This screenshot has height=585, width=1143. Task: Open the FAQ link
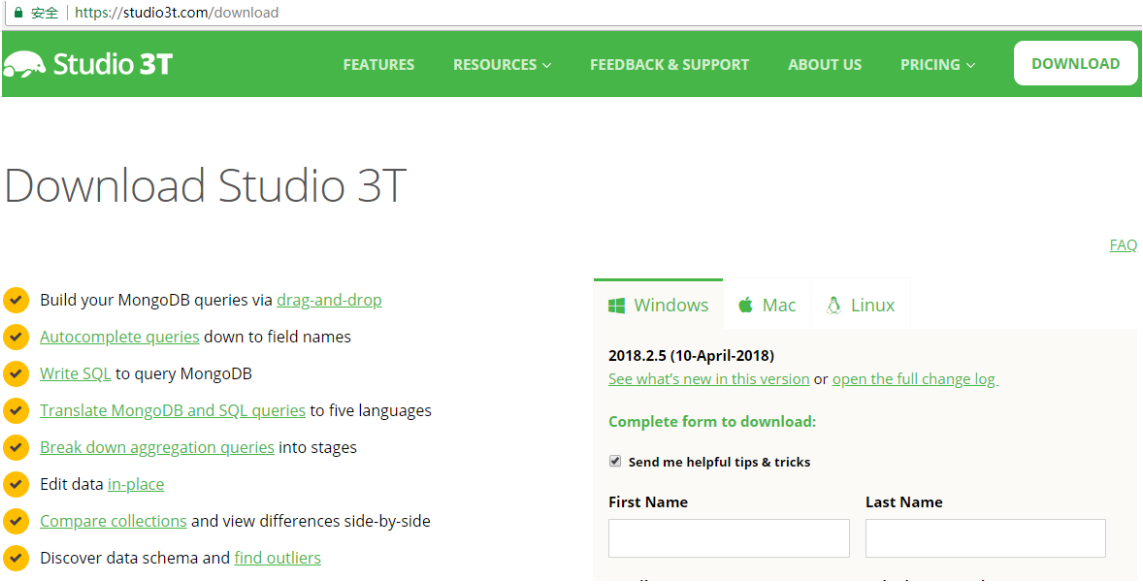tap(1123, 245)
